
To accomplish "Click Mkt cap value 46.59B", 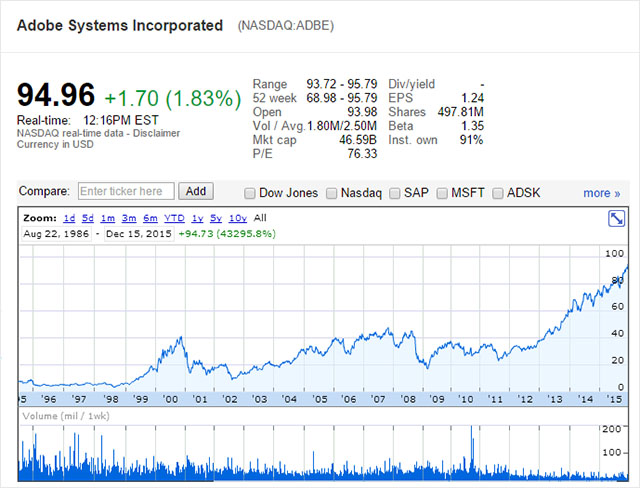I will point(358,140).
